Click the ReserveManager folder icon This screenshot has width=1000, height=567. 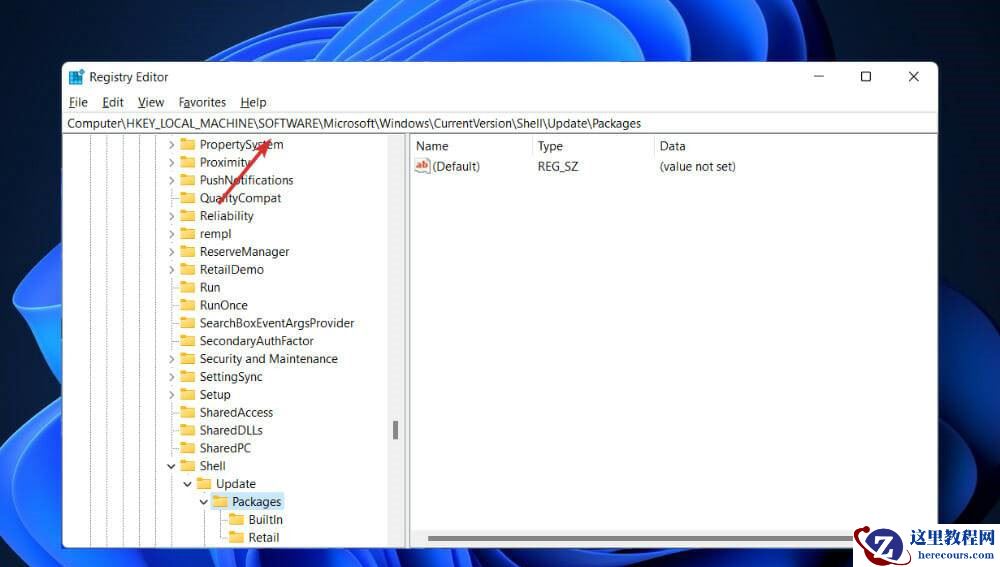tap(188, 251)
